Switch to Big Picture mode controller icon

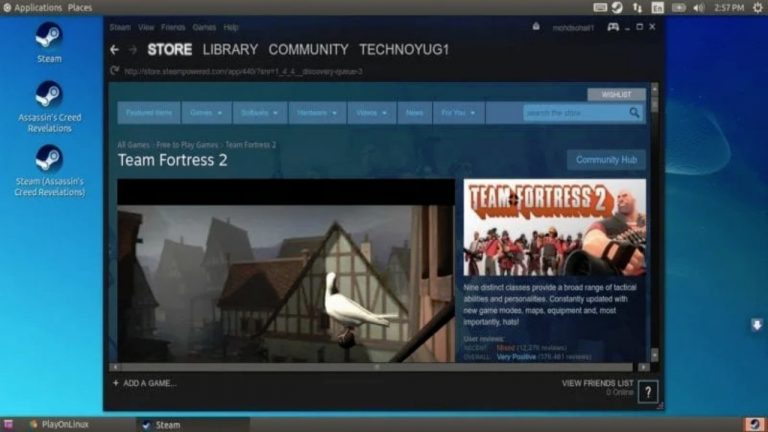pyautogui.click(x=613, y=27)
